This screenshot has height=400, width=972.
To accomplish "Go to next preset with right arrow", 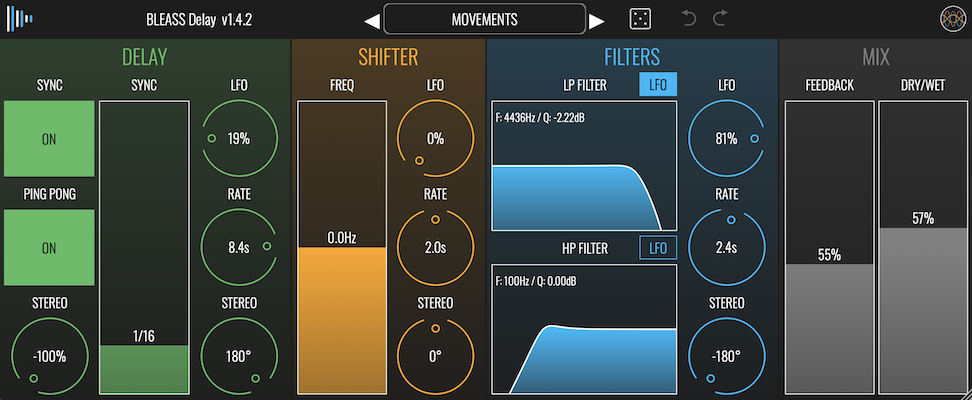I will coord(597,20).
